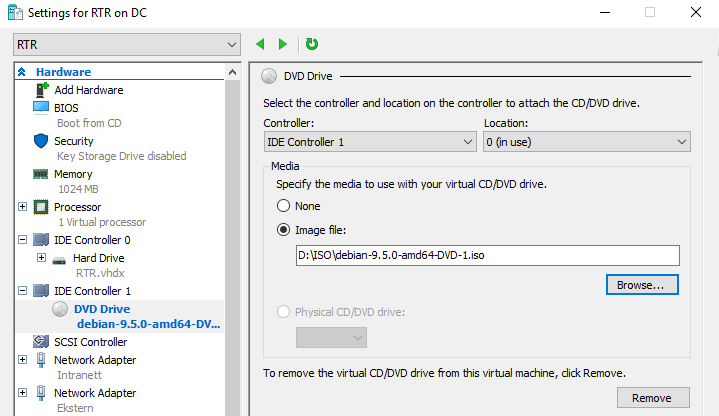Viewport: 719px width, 416px height.
Task: Click the Add Hardware icon
Action: 41,90
